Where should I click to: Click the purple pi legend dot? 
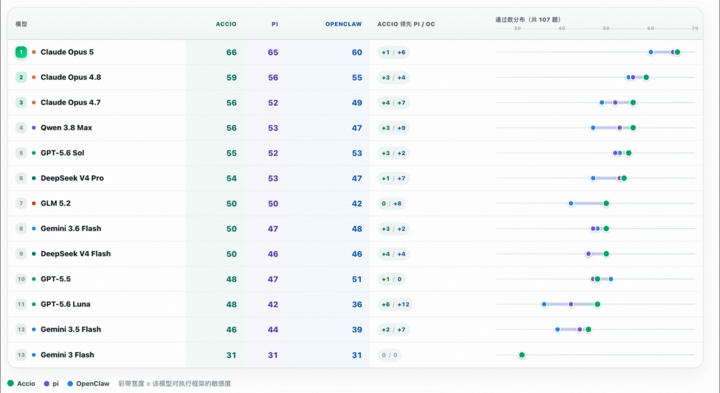click(x=46, y=383)
